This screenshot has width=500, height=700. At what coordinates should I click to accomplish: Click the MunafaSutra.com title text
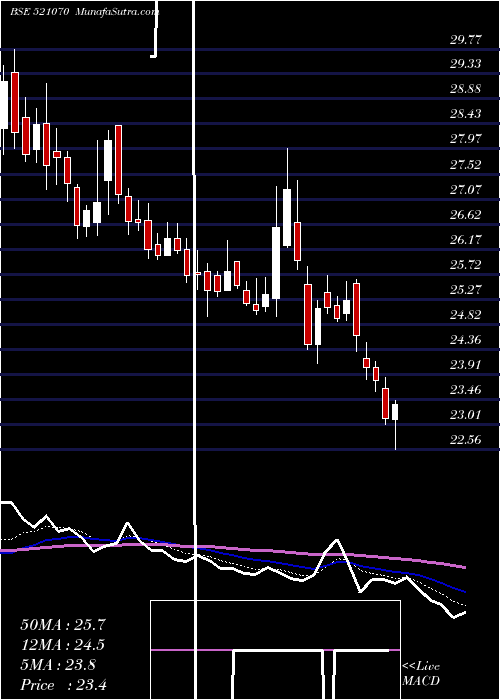pos(117,12)
